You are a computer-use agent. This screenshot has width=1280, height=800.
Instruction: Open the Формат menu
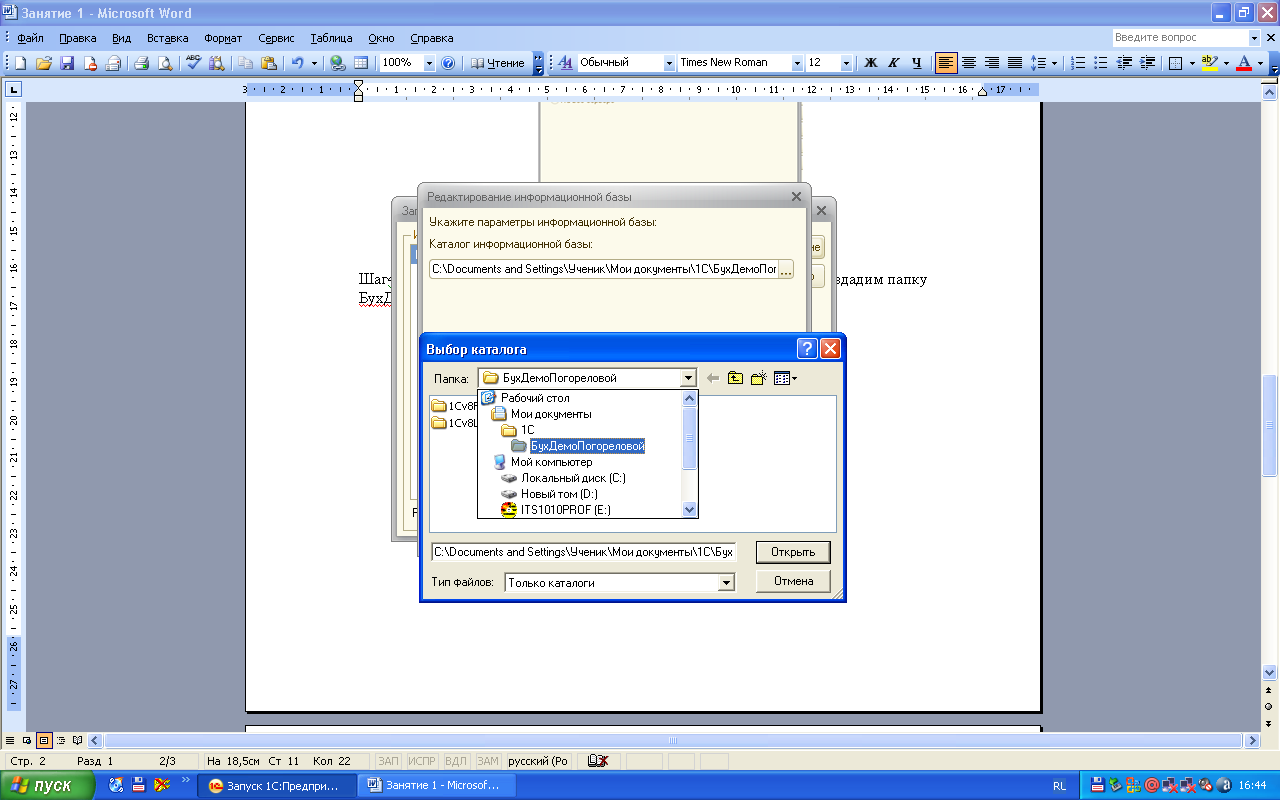[x=223, y=38]
